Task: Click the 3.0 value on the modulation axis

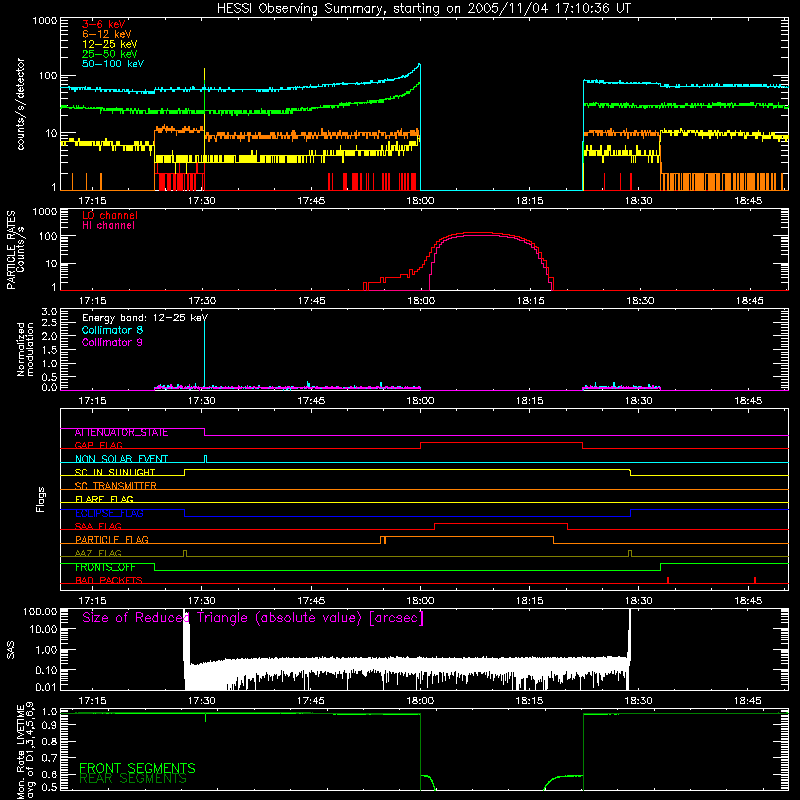Action: 49,312
